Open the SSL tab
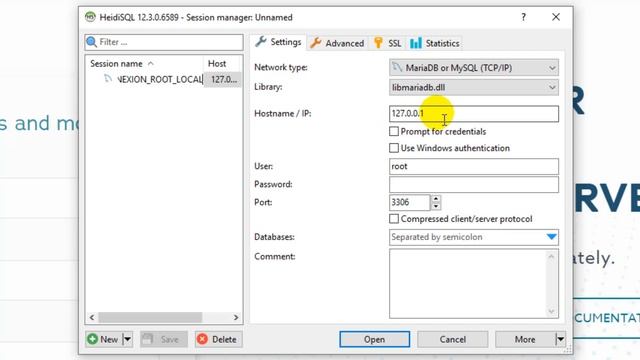 coord(388,43)
